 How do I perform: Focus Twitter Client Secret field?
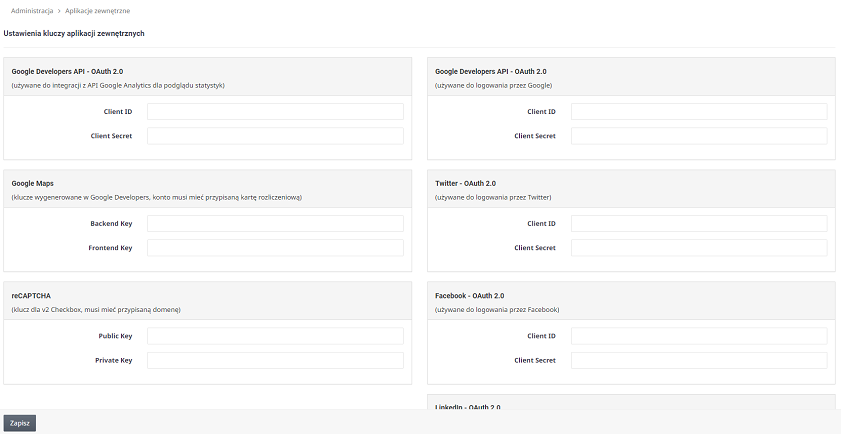tap(699, 248)
